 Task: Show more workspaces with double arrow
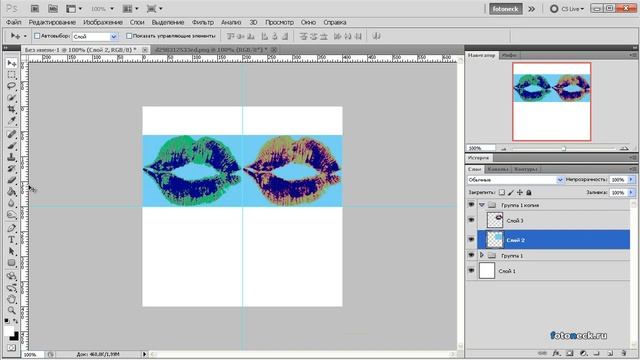coord(531,9)
